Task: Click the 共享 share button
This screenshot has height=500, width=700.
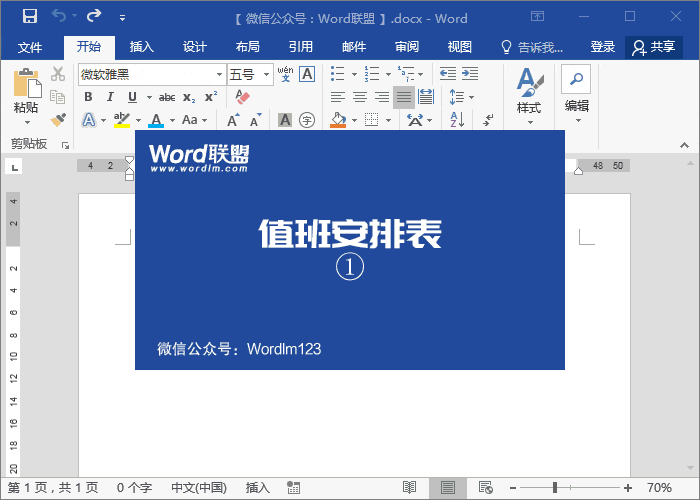Action: (654, 47)
